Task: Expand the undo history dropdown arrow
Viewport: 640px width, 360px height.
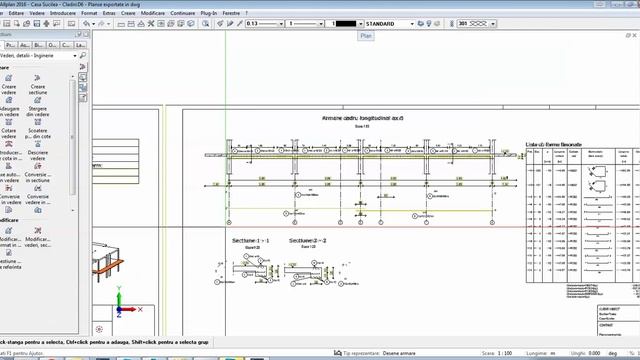Action: [93, 24]
